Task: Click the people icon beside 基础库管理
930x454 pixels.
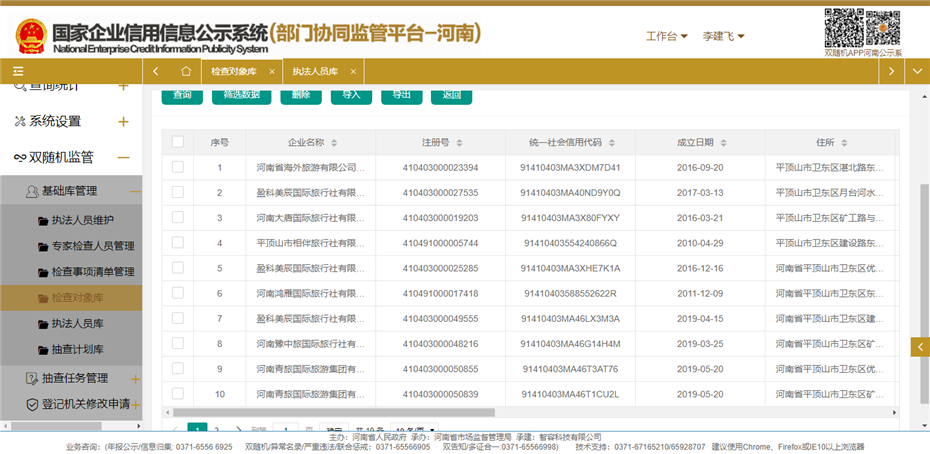Action: (x=32, y=191)
